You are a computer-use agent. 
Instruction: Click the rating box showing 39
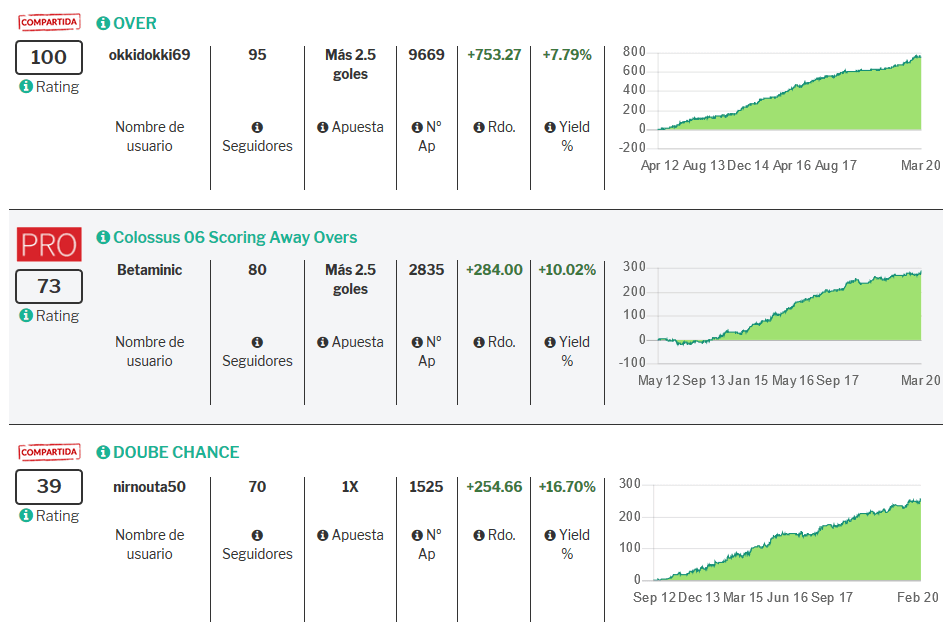click(x=49, y=487)
